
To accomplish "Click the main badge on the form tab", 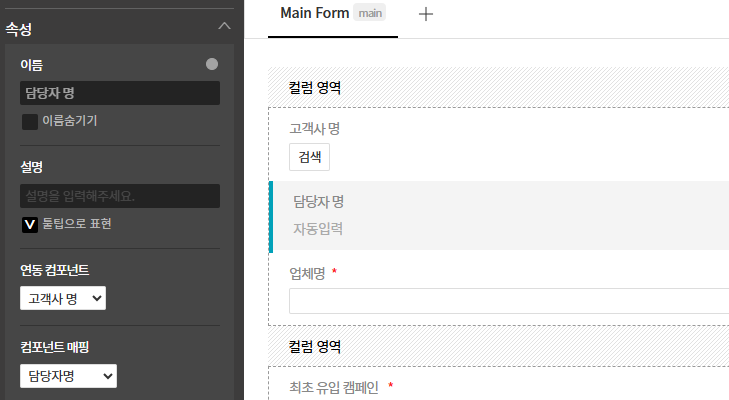I will 371,14.
